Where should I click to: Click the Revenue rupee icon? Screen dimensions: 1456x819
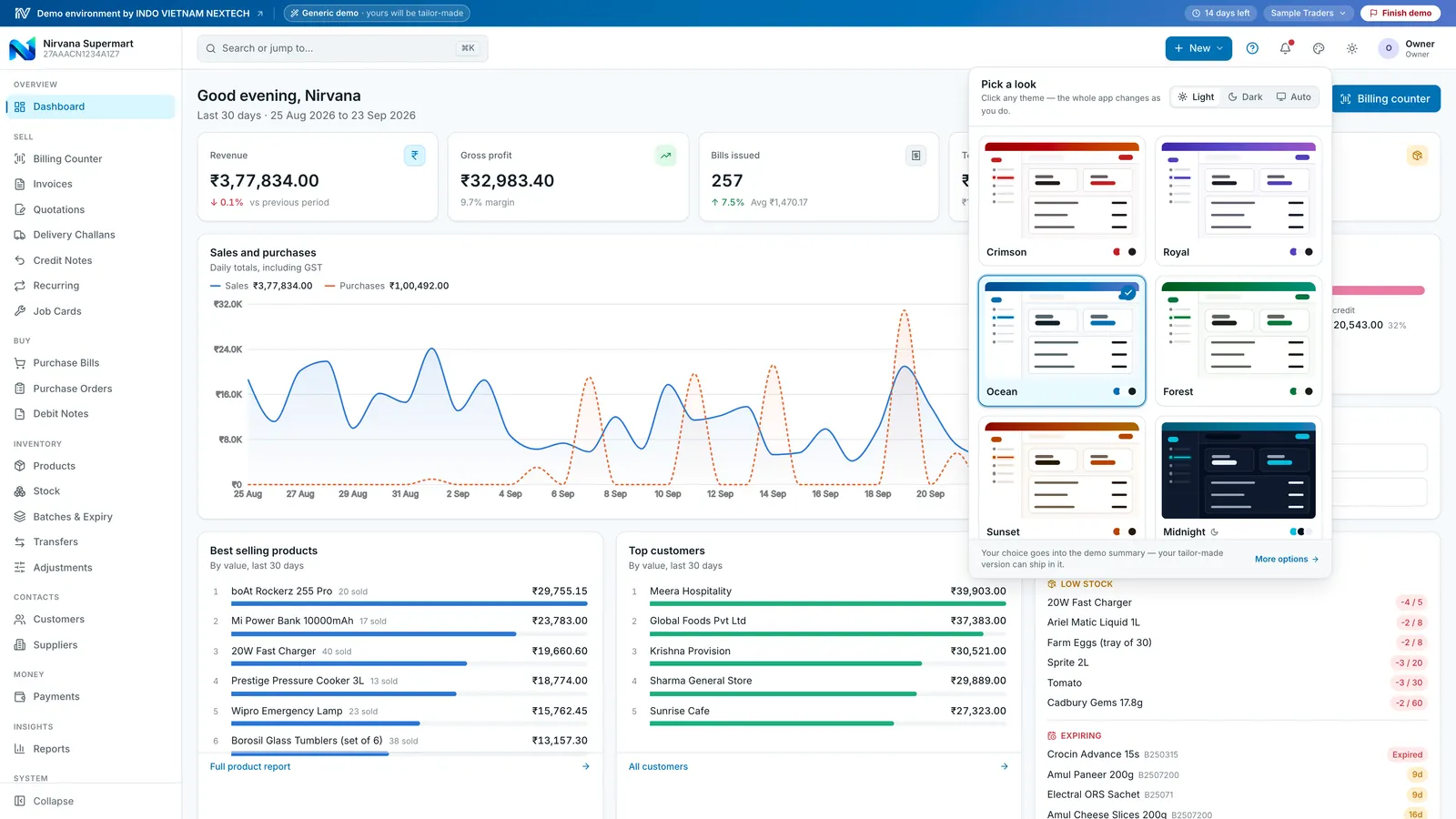[x=414, y=156]
